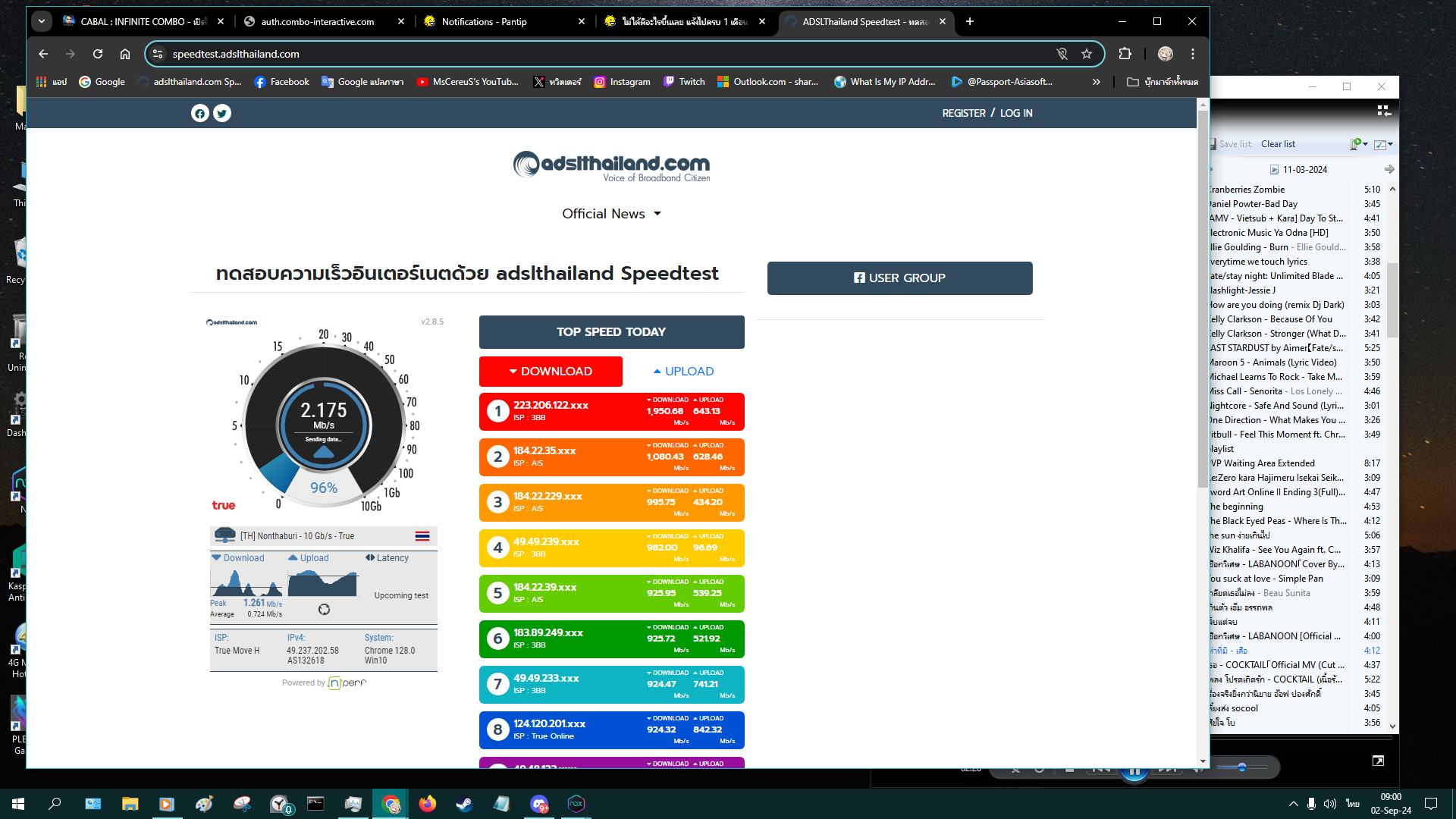1456x819 pixels.
Task: Go to the browser home page
Action: [x=125, y=54]
